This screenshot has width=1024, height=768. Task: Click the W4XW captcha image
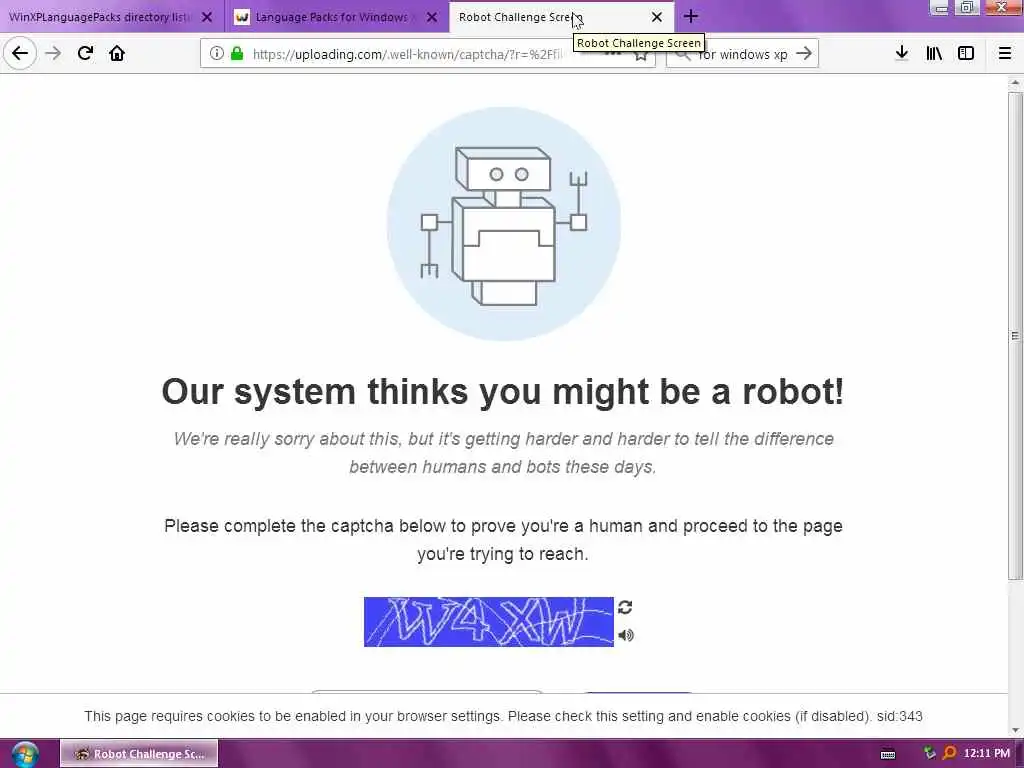(x=488, y=622)
